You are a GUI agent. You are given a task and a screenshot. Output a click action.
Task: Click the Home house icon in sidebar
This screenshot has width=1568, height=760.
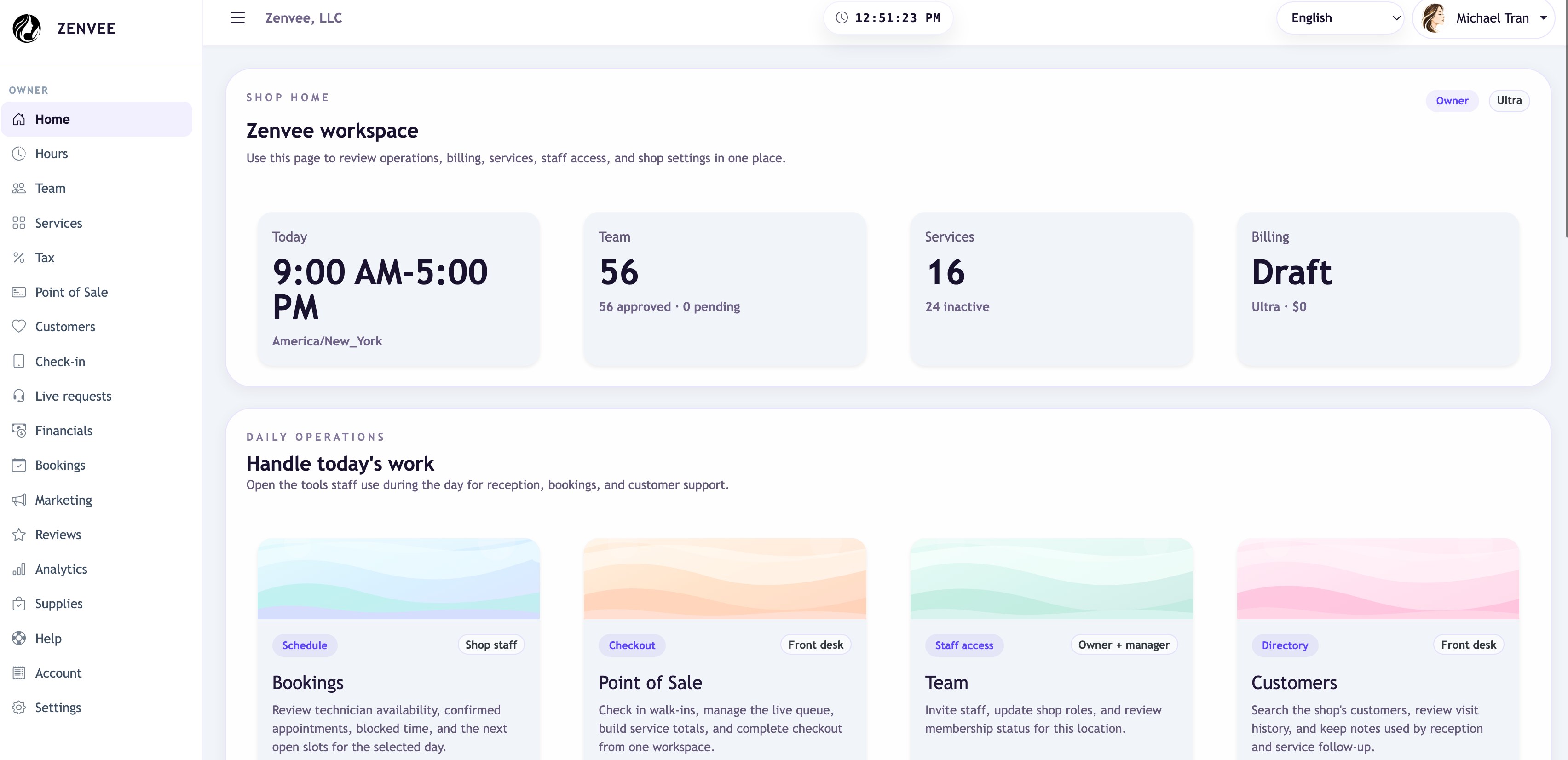[19, 119]
